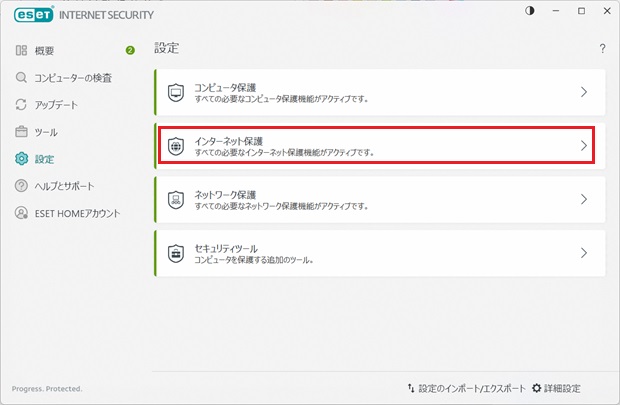The height and width of the screenshot is (405, 620).
Task: Expand ネットワーク保護 with its chevron
Action: coord(584,199)
